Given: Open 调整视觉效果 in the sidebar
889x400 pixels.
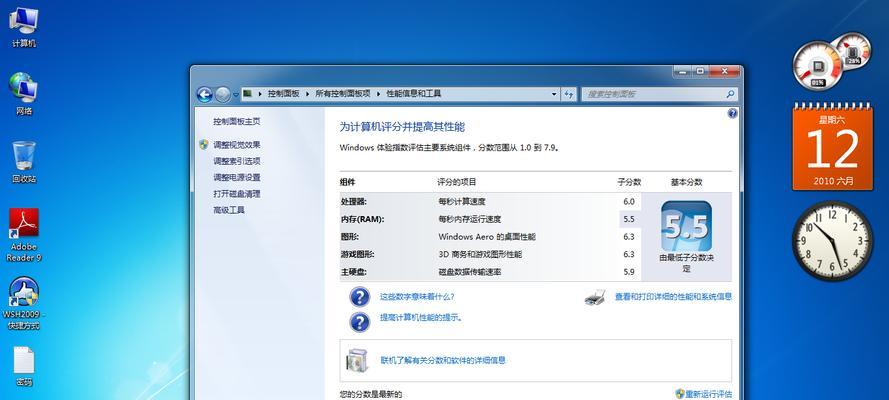Looking at the screenshot, I should pos(236,144).
